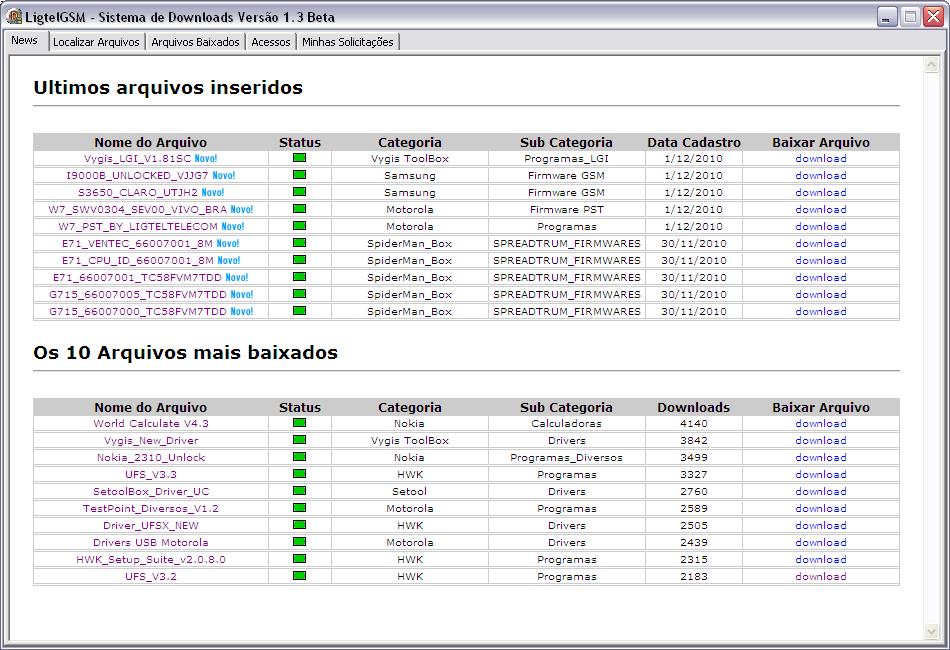Download Nokia_2310_Unlock program
Screen dimensions: 950x650
click(x=820, y=457)
